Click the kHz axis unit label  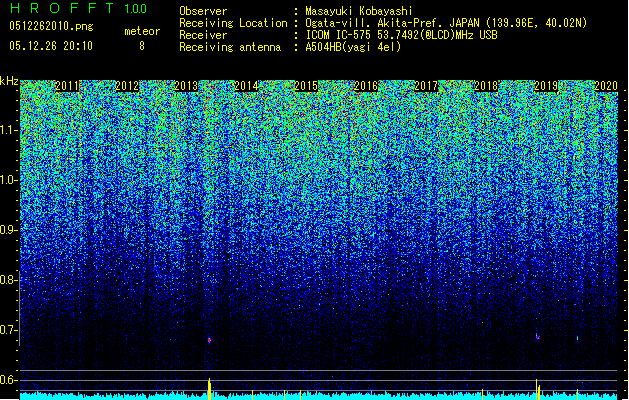coord(9,81)
